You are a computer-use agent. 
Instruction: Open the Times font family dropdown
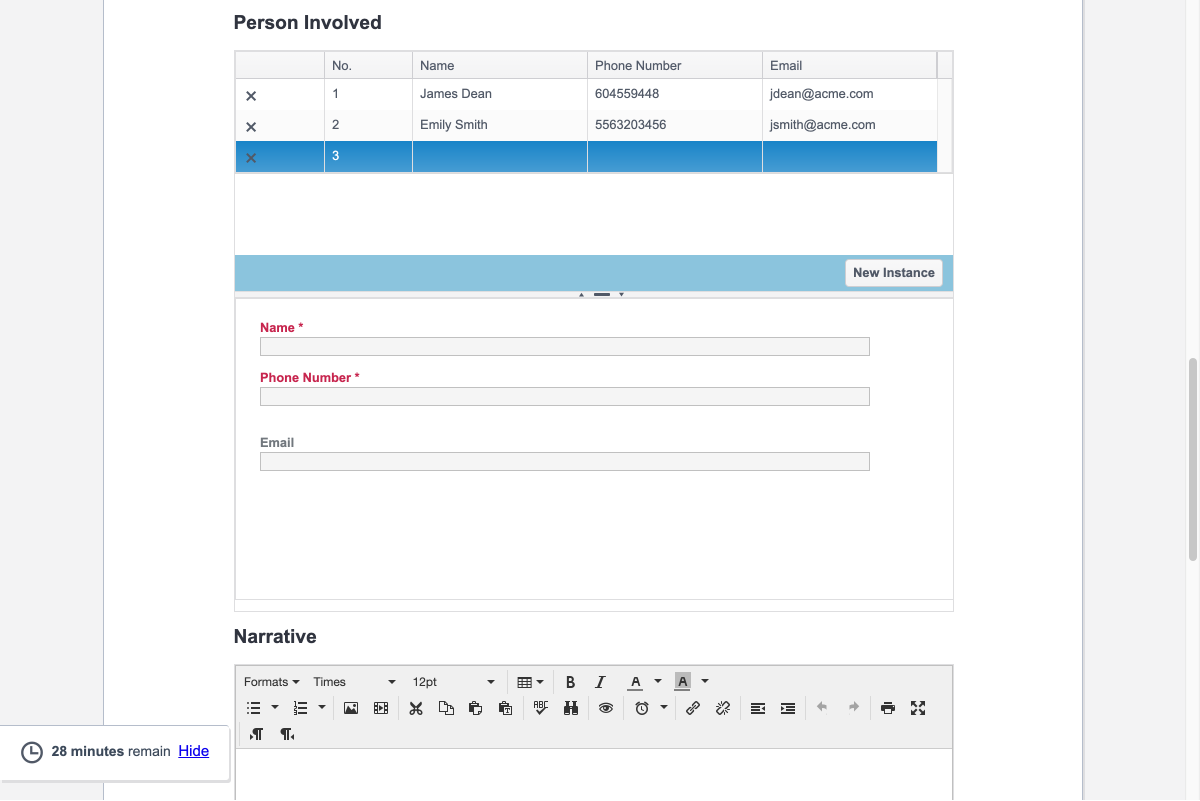[x=354, y=682]
